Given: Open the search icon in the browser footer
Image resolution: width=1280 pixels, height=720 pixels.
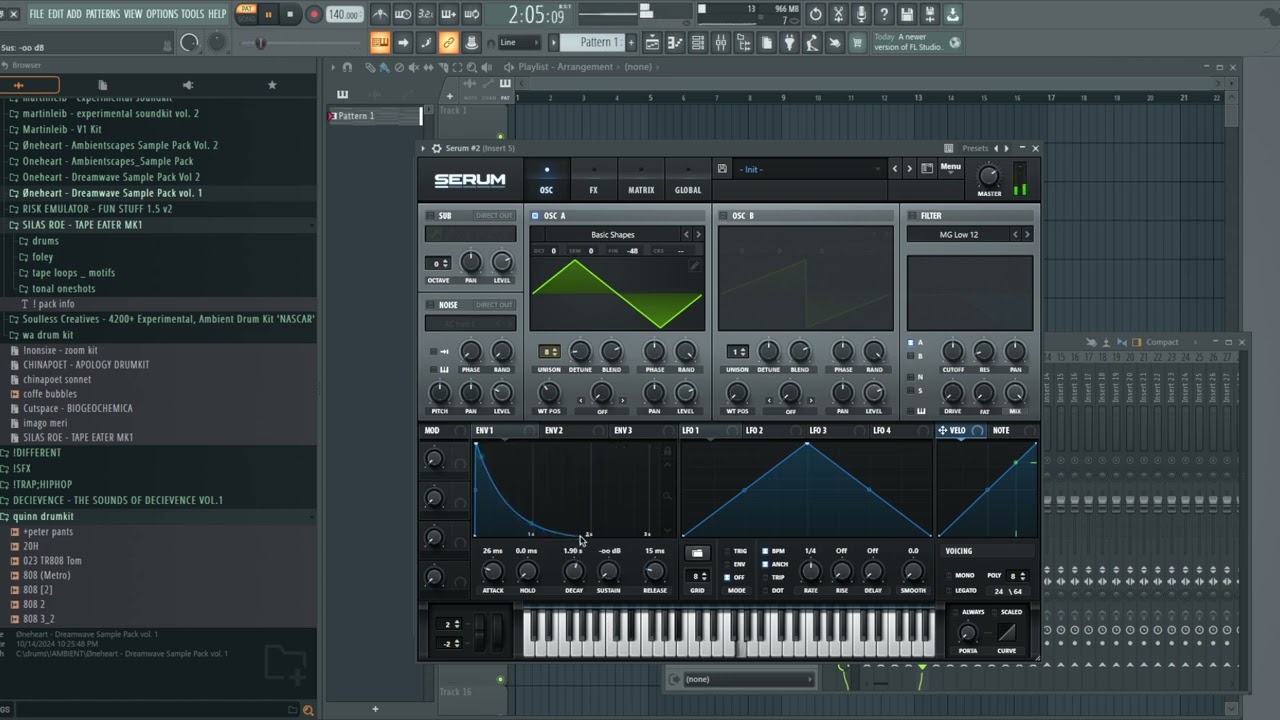Looking at the screenshot, I should [308, 710].
